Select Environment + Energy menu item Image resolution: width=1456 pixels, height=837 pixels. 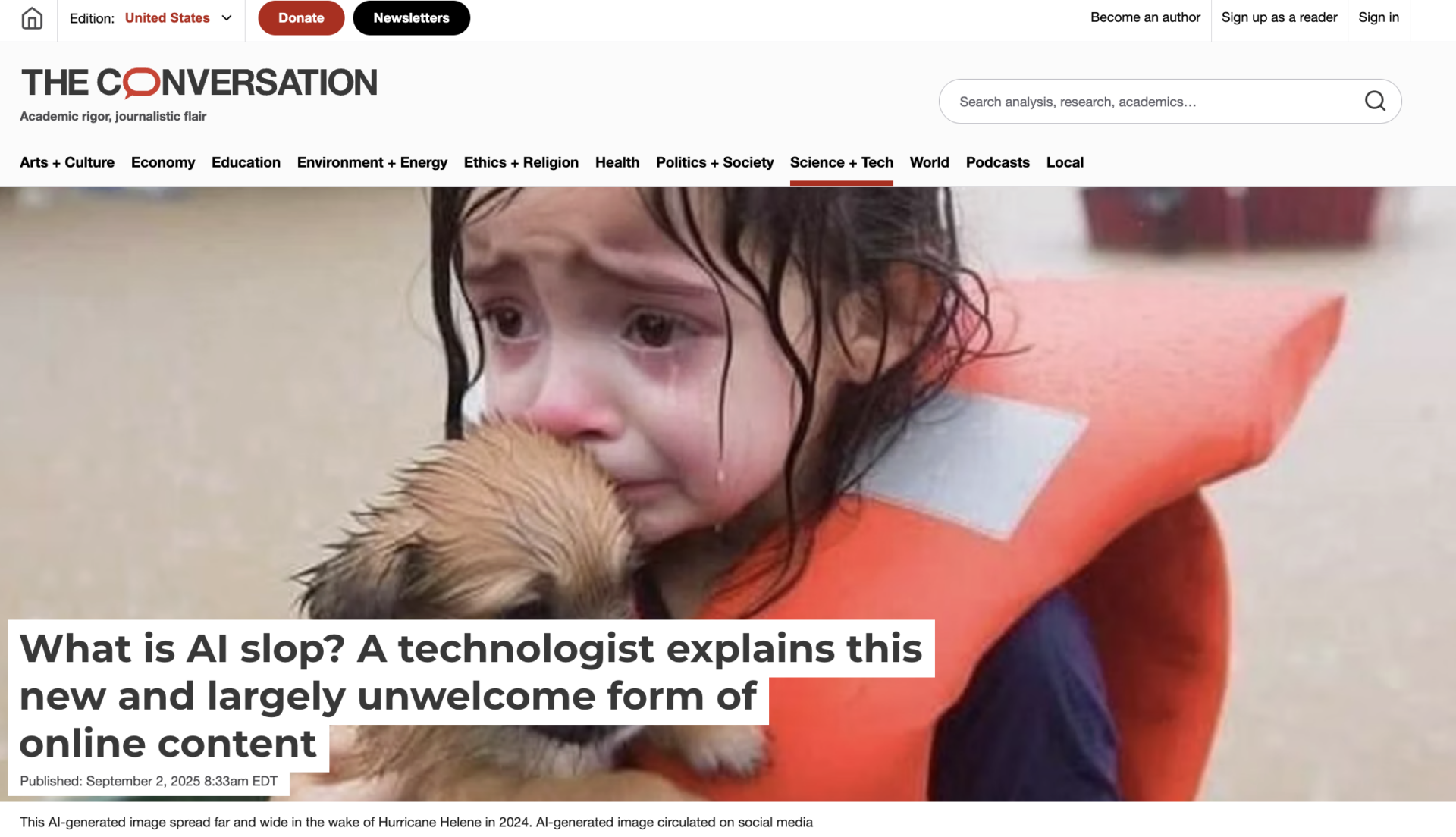372,162
